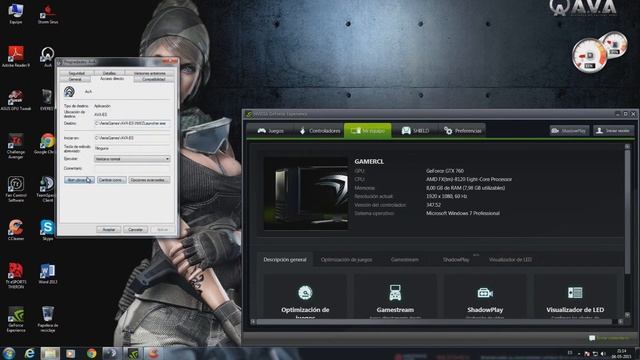
Task: Select the ShadowPlay sub-tab
Action: pyautogui.click(x=456, y=260)
